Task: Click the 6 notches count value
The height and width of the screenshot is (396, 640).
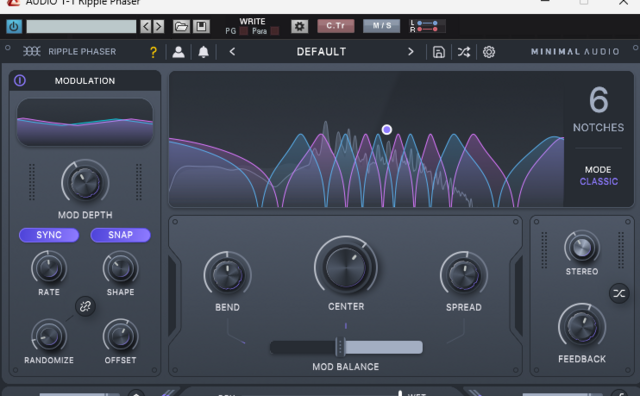Action: point(598,100)
